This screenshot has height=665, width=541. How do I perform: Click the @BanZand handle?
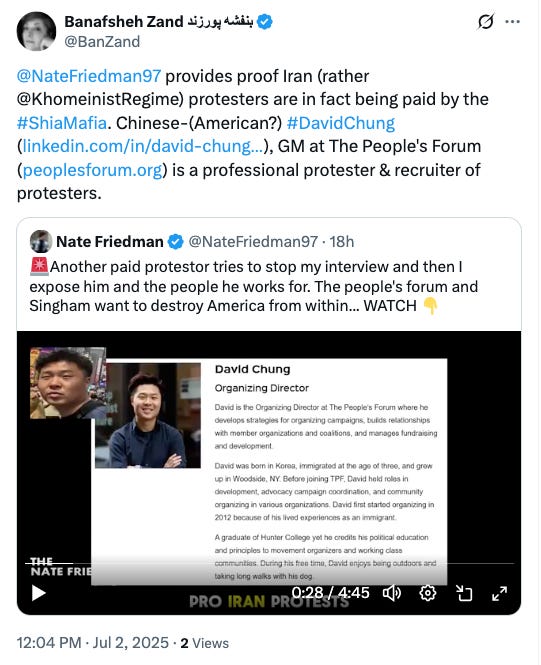pos(102,42)
